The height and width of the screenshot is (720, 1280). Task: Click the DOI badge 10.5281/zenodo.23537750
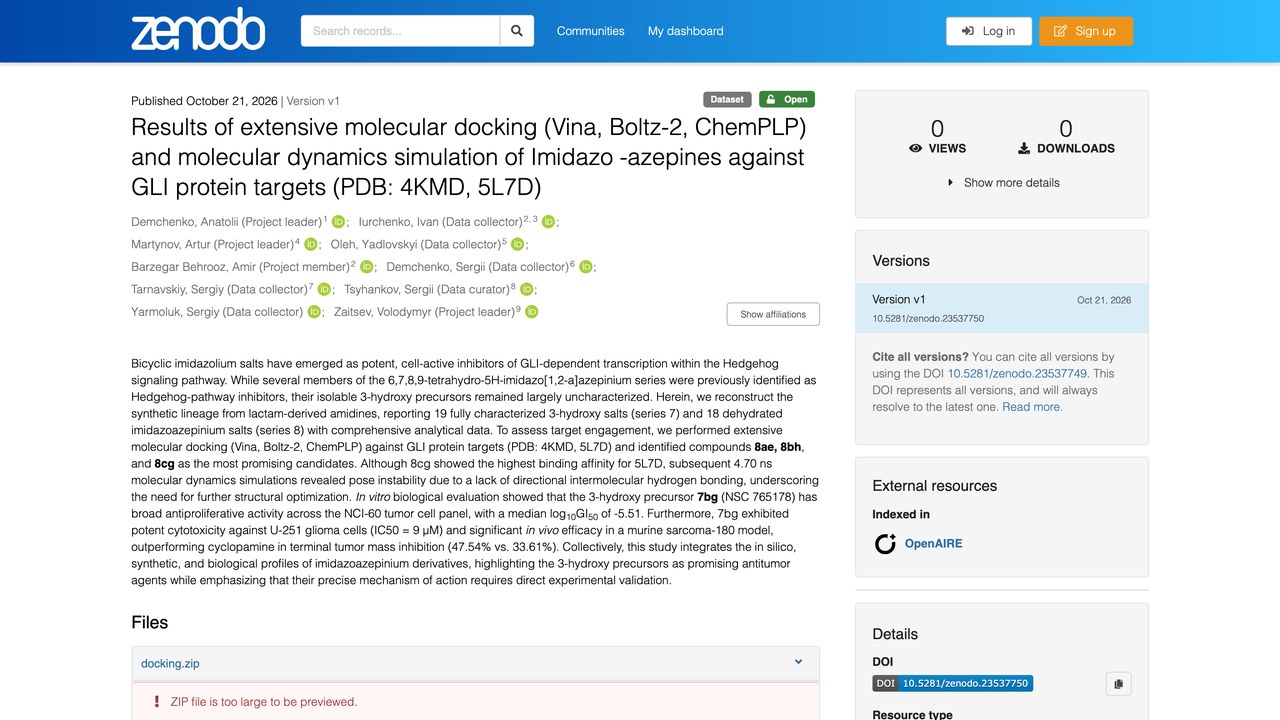pyautogui.click(x=953, y=684)
